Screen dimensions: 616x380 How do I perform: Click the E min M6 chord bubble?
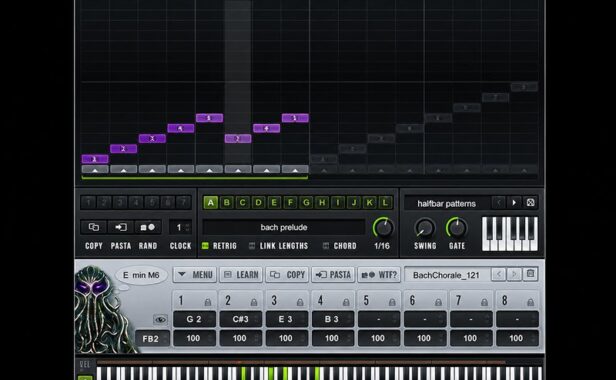click(141, 275)
